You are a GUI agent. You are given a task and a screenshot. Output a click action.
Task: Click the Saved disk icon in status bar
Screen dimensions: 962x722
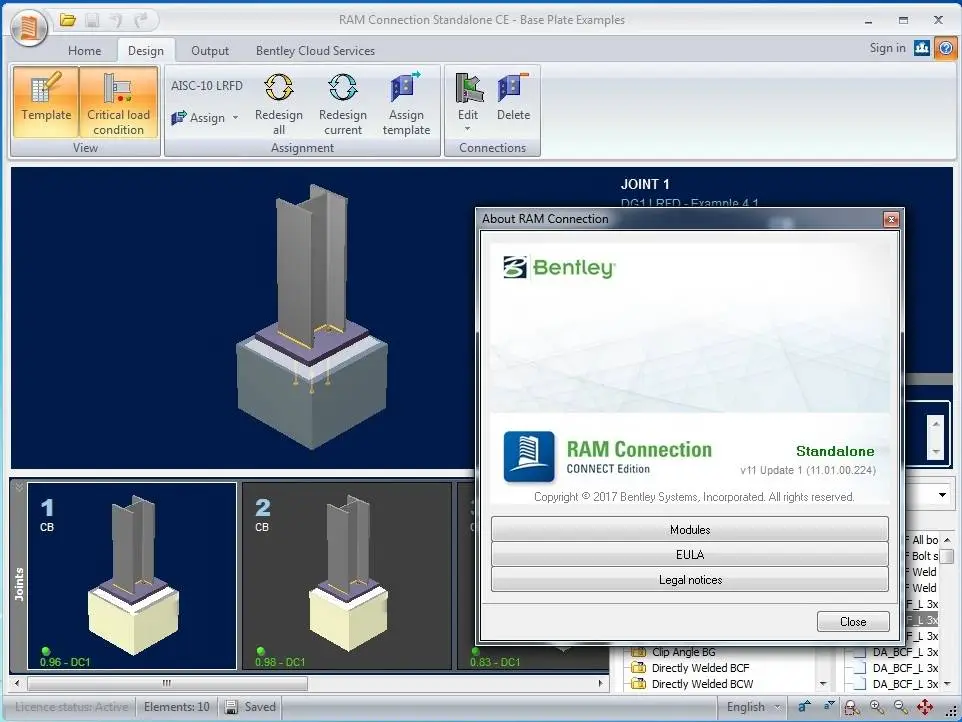231,707
